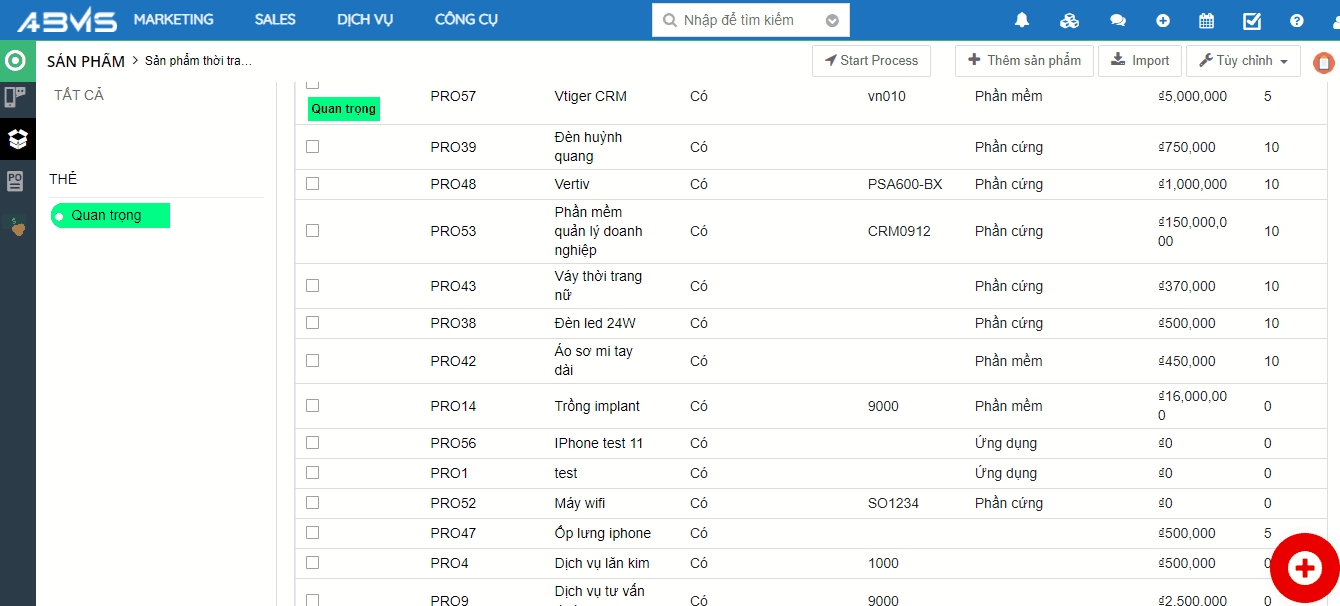Screen dimensions: 1340x606
Task: Click the green circle icon in left sidebar
Action: click(x=15, y=60)
